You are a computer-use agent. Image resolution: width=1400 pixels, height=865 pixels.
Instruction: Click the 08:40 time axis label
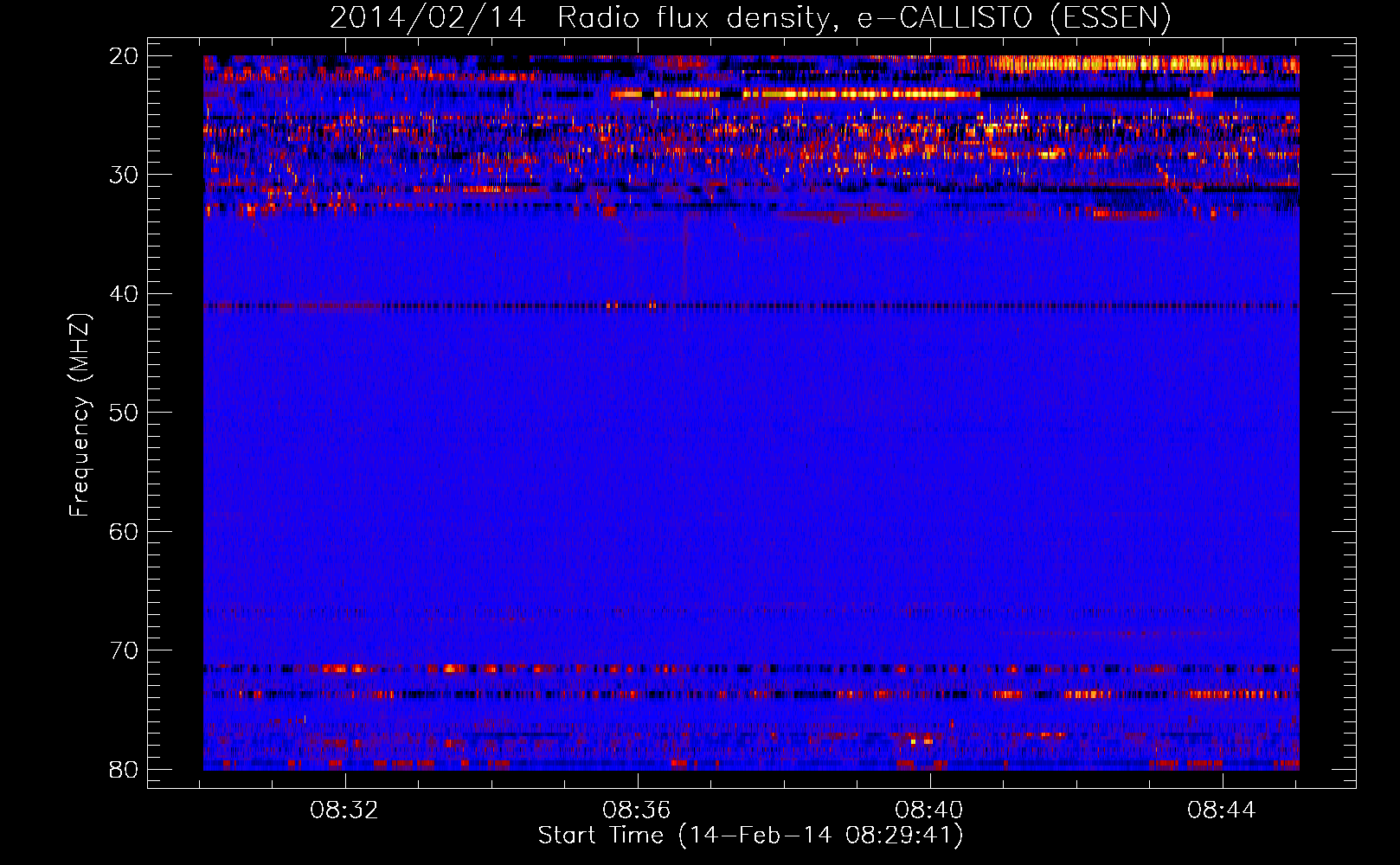(x=929, y=811)
